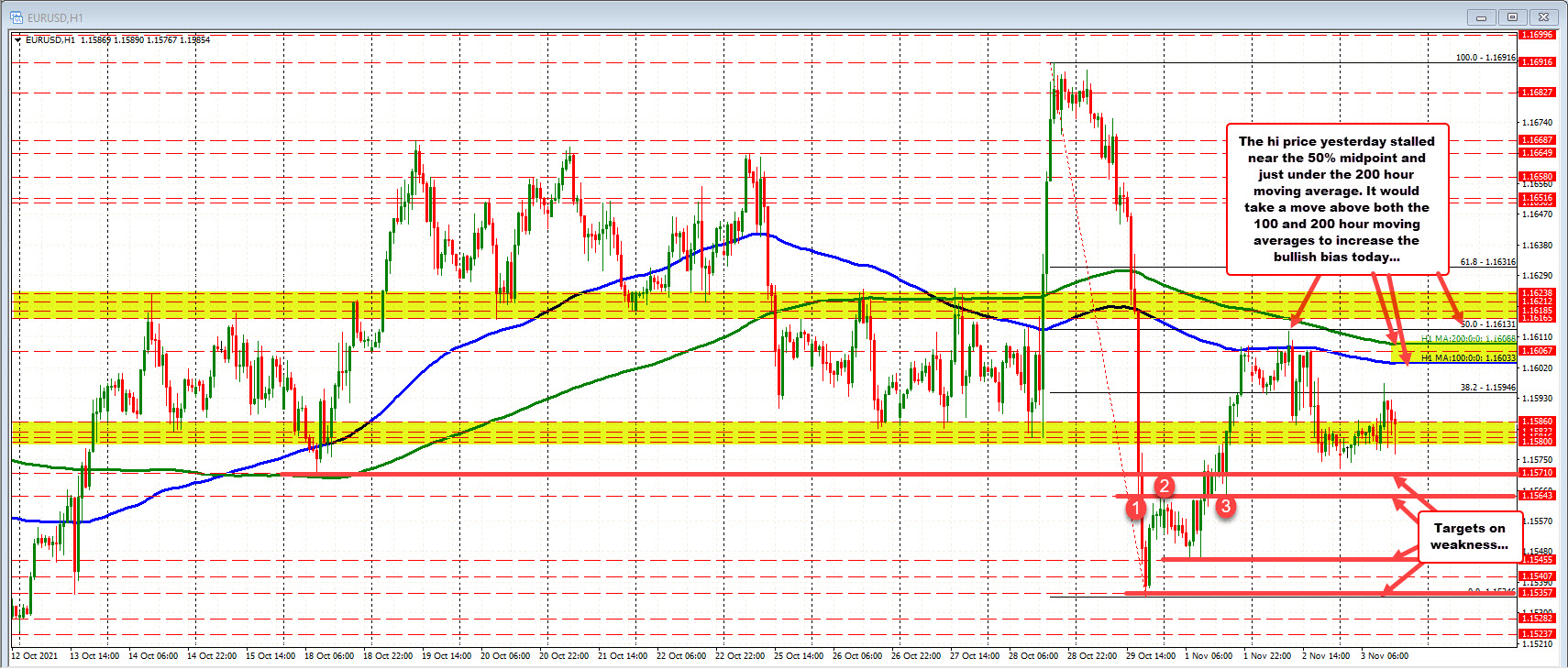1568x669 pixels.
Task: Click the chart window icon beside the EURUSD,H1 title
Action: tap(17, 17)
